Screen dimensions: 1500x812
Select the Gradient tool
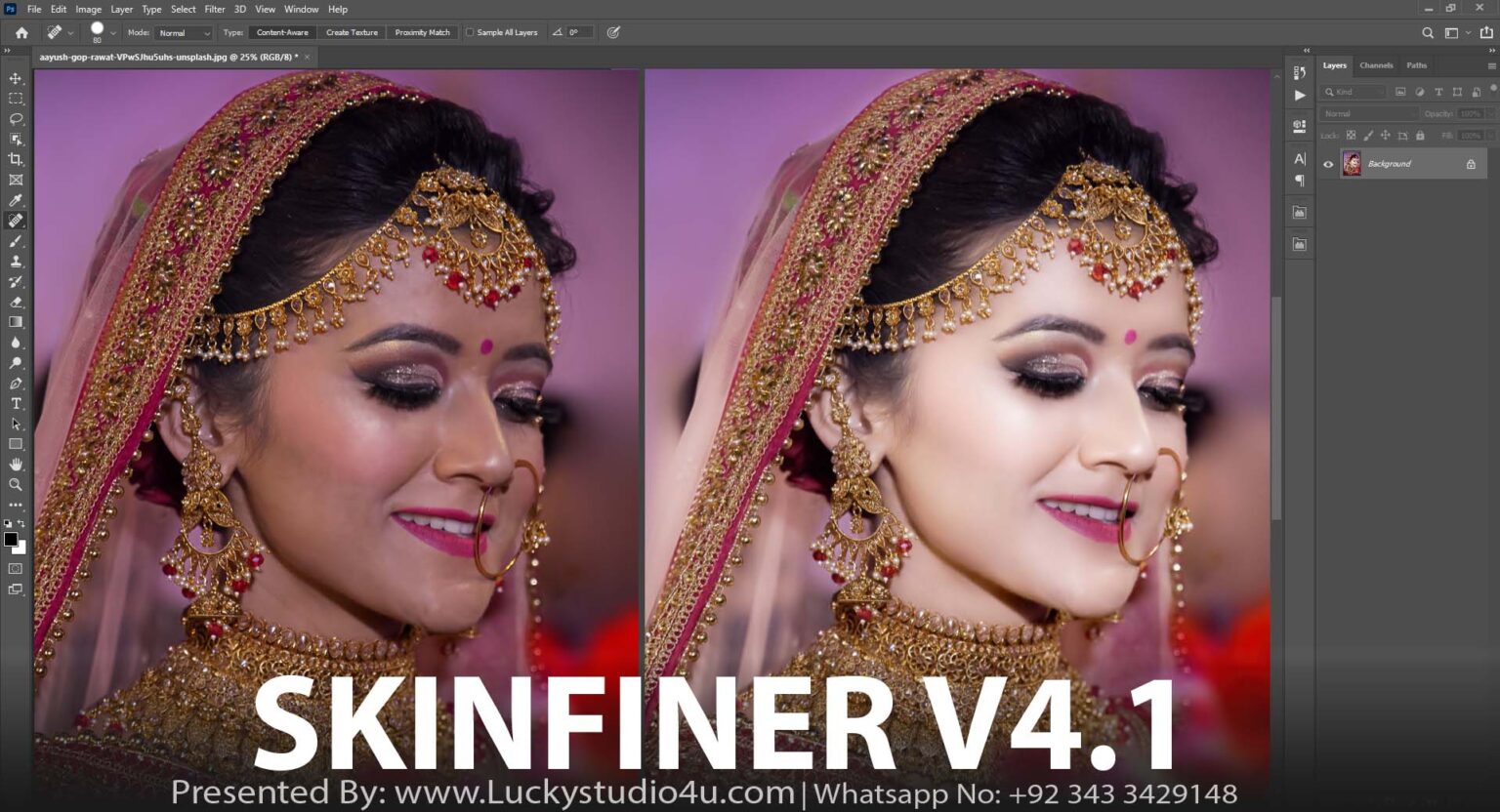16,322
